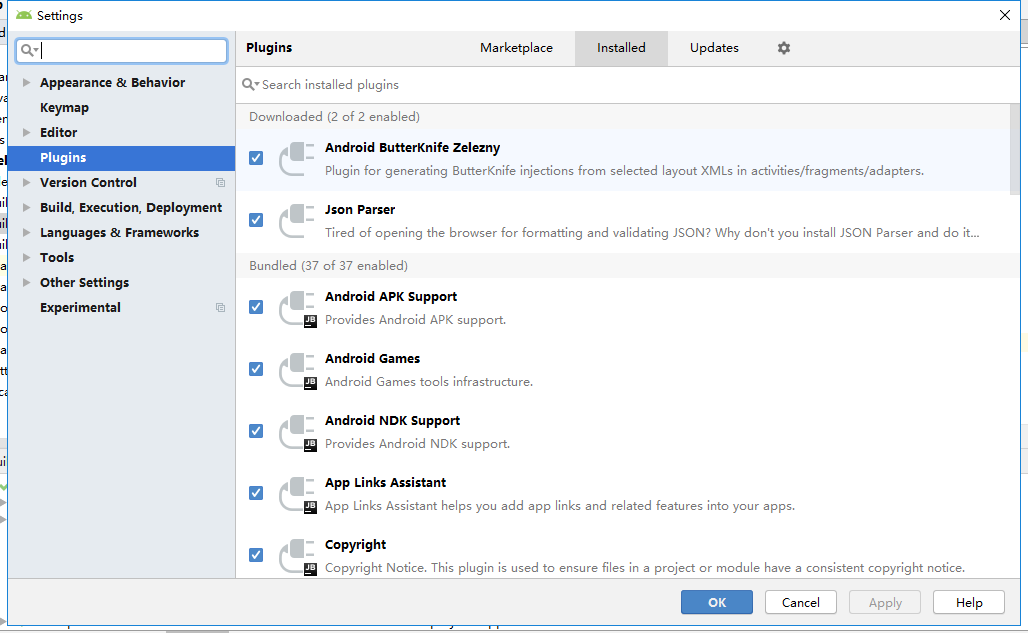Expand the Tools section arrow
Screen dimensions: 1028x633
(x=26, y=258)
